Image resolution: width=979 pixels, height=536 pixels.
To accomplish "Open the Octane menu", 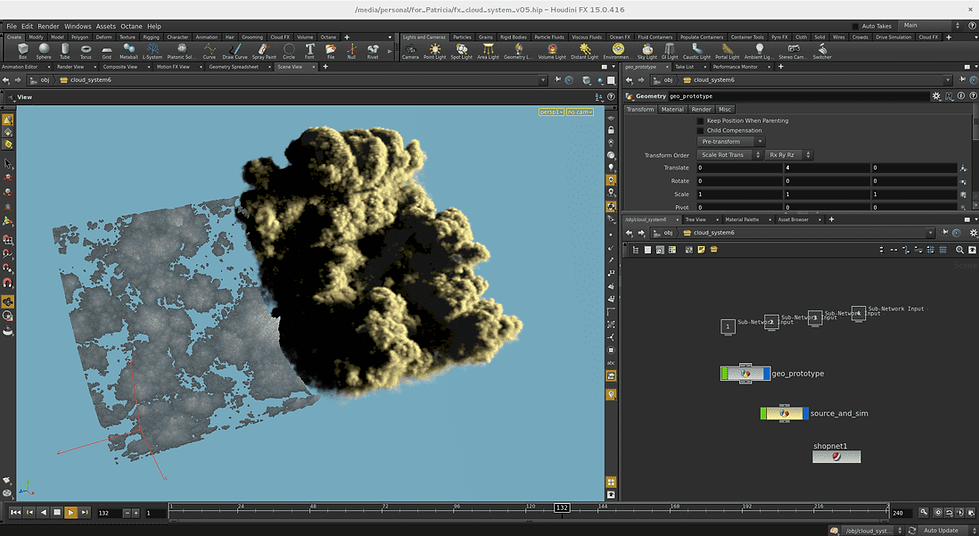I will click(x=131, y=26).
